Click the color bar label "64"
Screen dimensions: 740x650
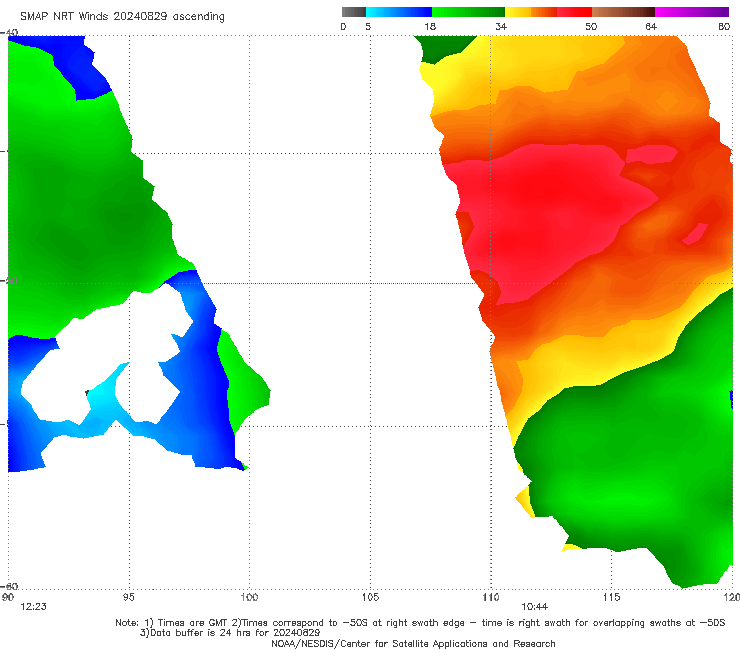pos(651,26)
